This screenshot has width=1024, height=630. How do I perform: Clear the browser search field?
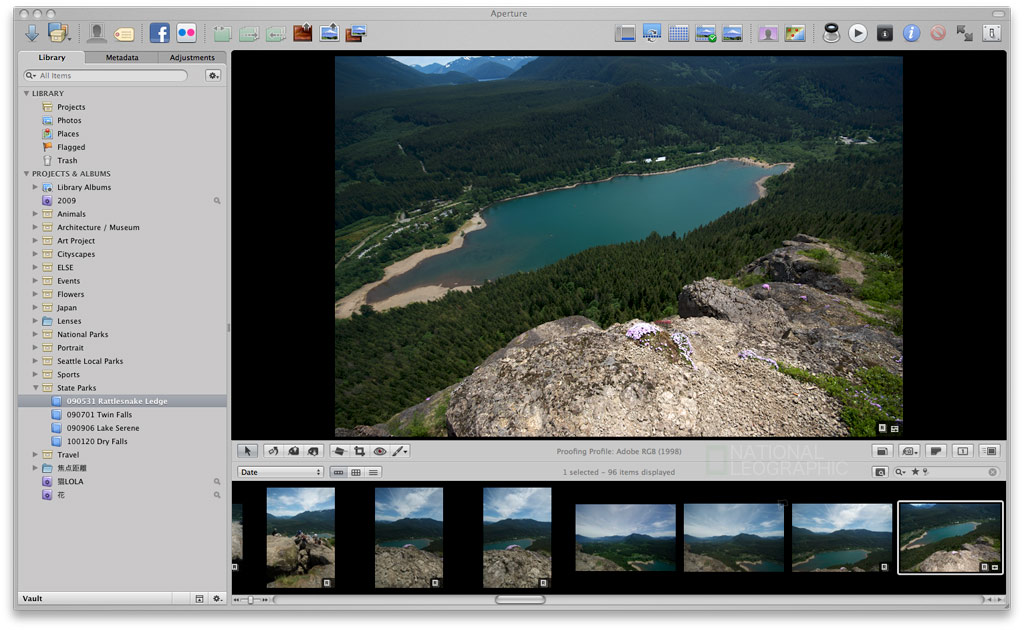click(993, 472)
